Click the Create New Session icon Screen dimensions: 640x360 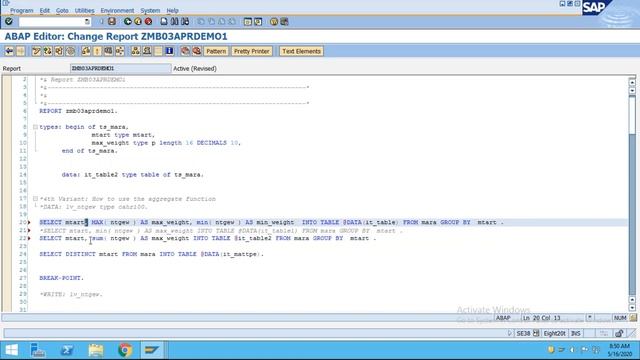248,21
